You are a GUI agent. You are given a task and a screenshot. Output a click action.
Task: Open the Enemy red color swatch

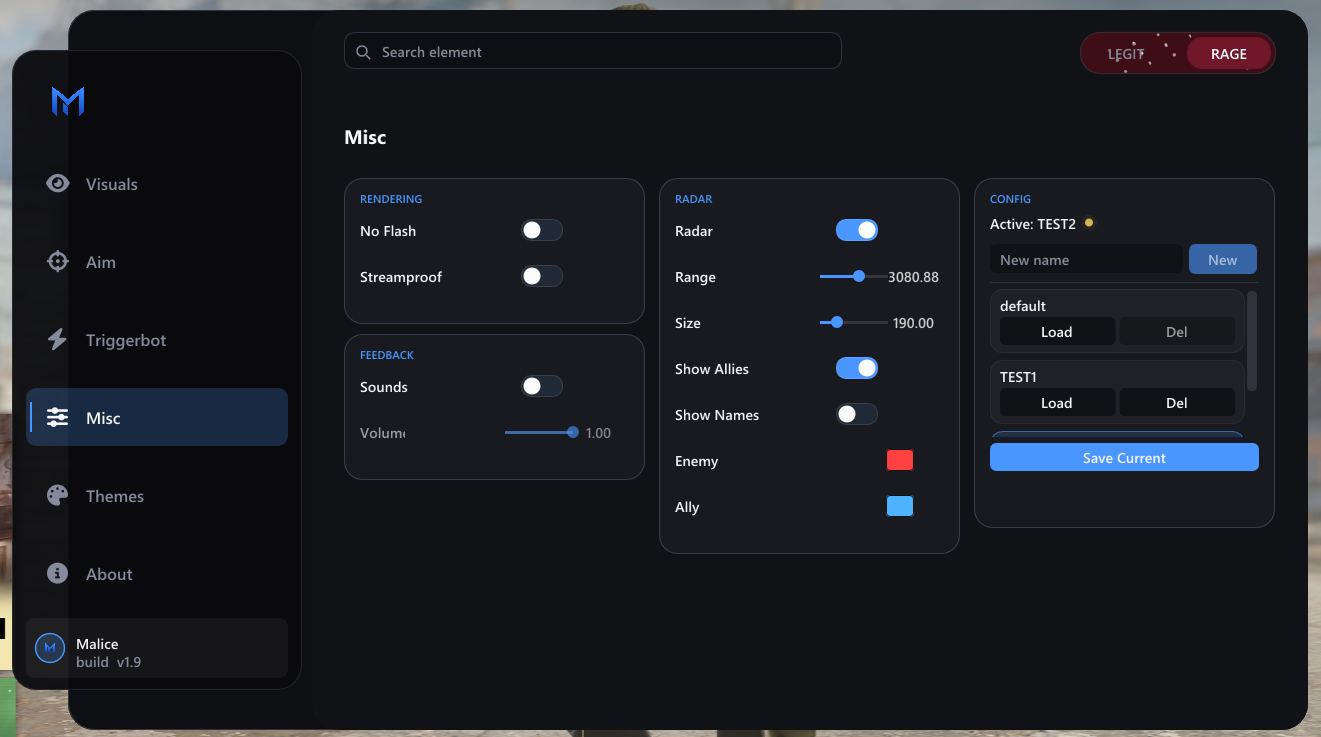point(900,460)
